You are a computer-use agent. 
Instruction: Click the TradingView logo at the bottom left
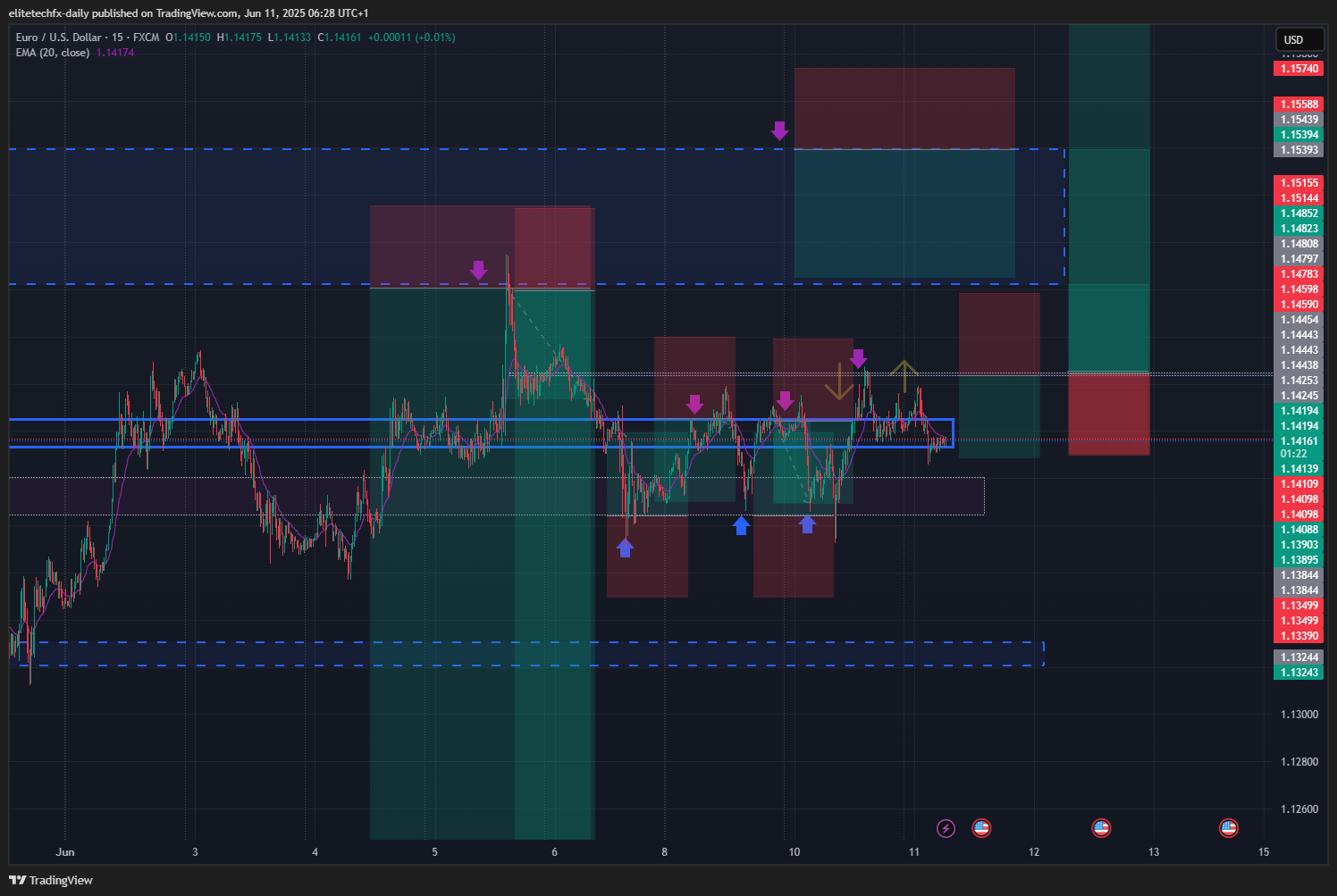tap(51, 880)
